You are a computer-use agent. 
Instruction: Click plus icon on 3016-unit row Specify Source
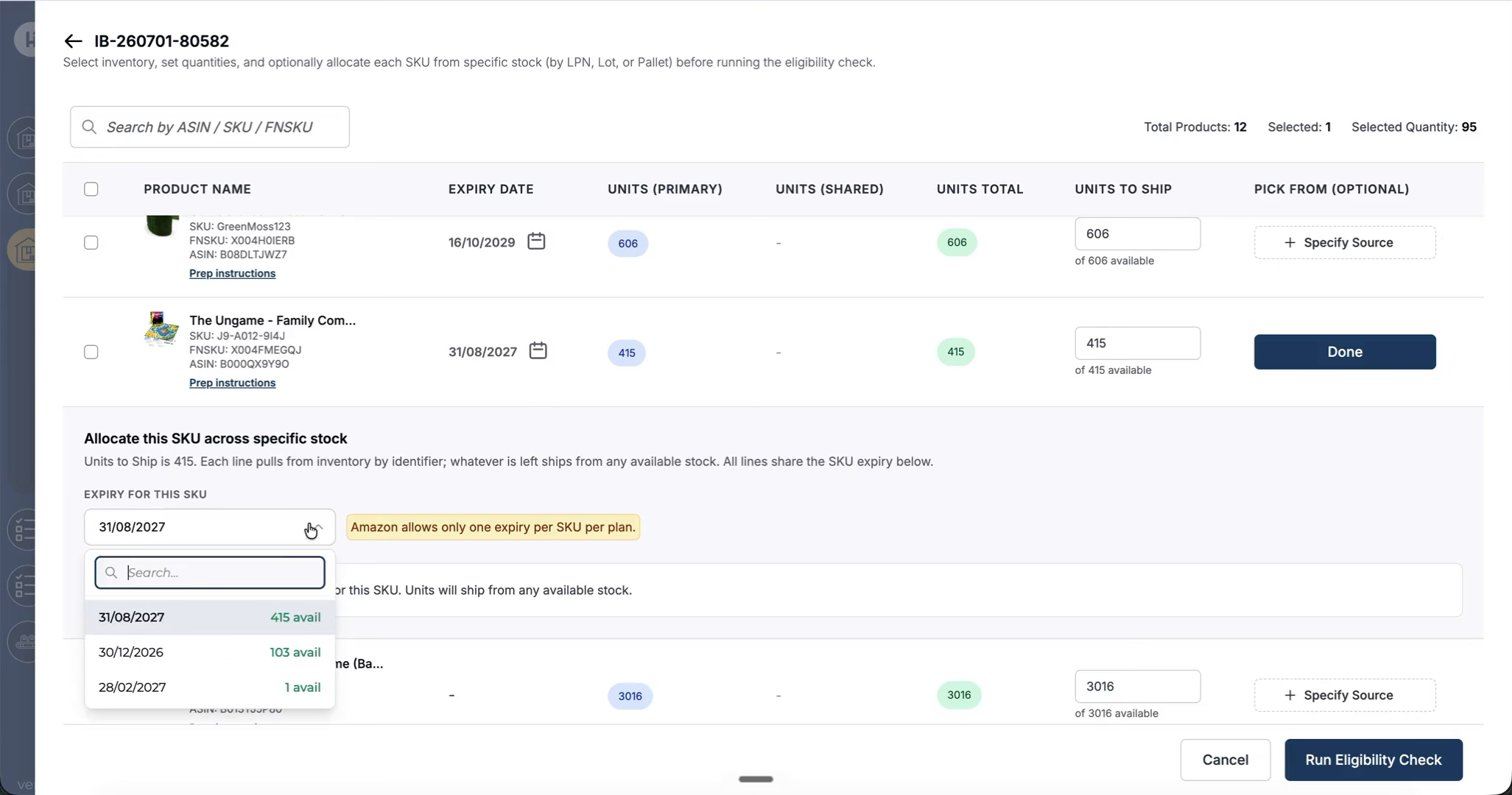point(1290,695)
